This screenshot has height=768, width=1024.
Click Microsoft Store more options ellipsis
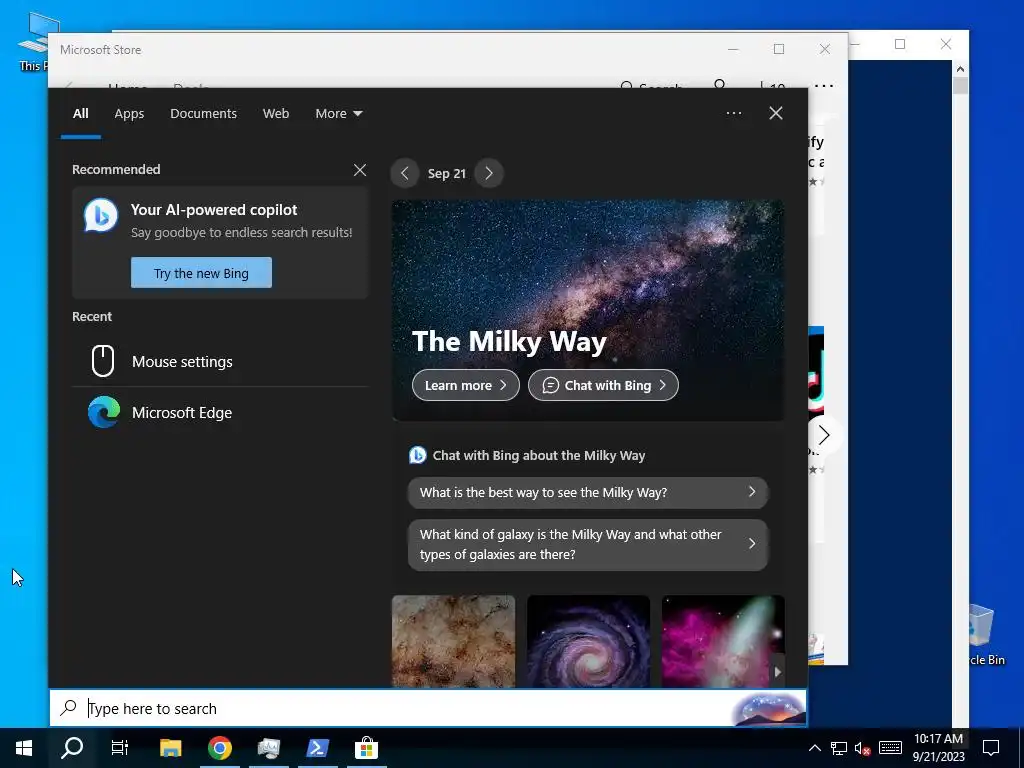click(x=824, y=84)
